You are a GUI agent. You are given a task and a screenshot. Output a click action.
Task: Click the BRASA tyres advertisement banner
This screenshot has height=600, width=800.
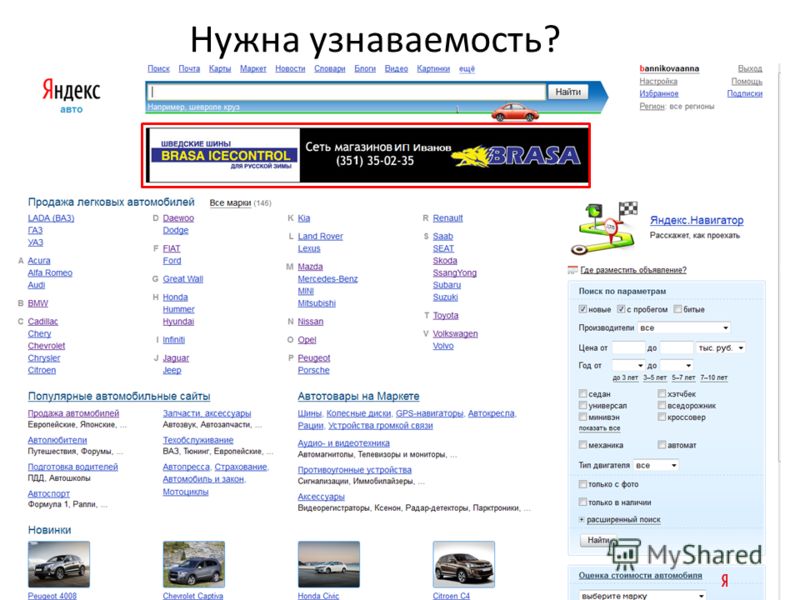pos(366,155)
